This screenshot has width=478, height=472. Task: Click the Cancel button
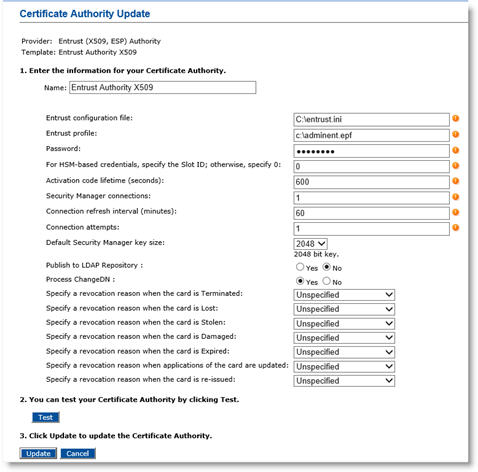pos(78,453)
